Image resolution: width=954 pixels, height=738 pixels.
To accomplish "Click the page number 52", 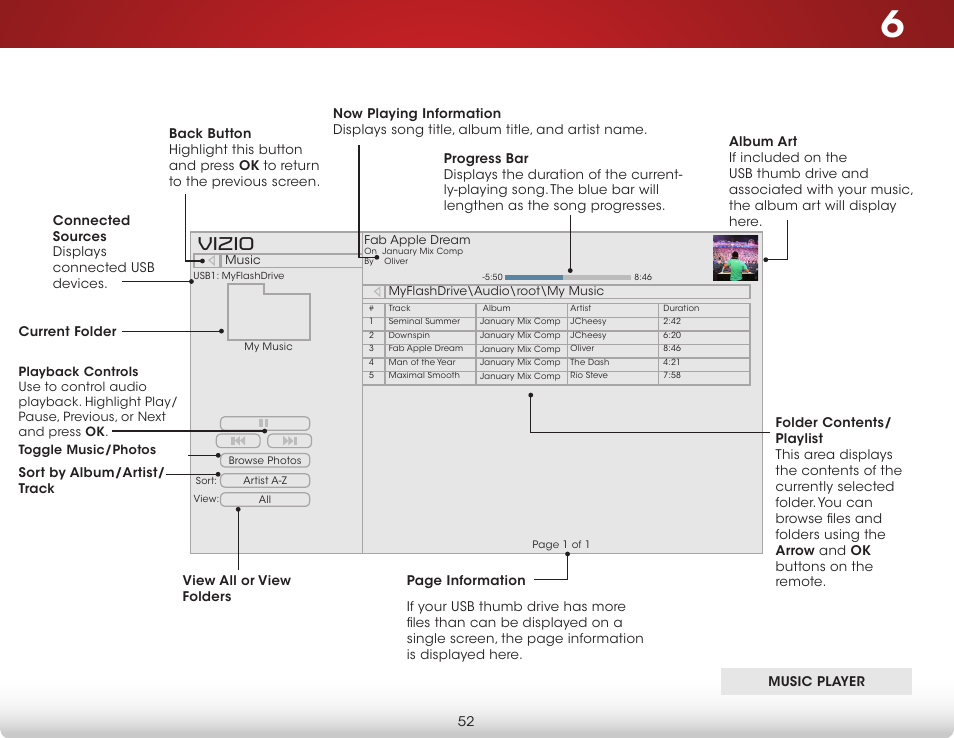I will pyautogui.click(x=466, y=722).
